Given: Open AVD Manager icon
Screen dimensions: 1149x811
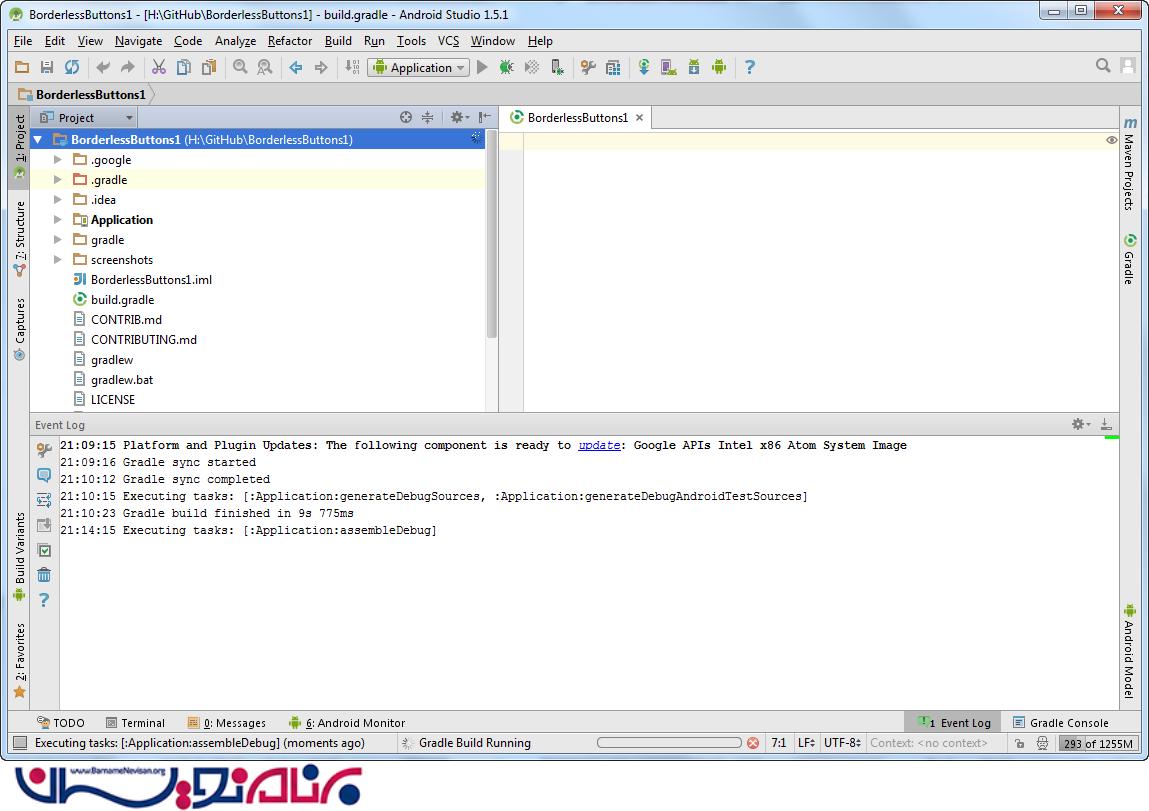Looking at the screenshot, I should pyautogui.click(x=669, y=67).
